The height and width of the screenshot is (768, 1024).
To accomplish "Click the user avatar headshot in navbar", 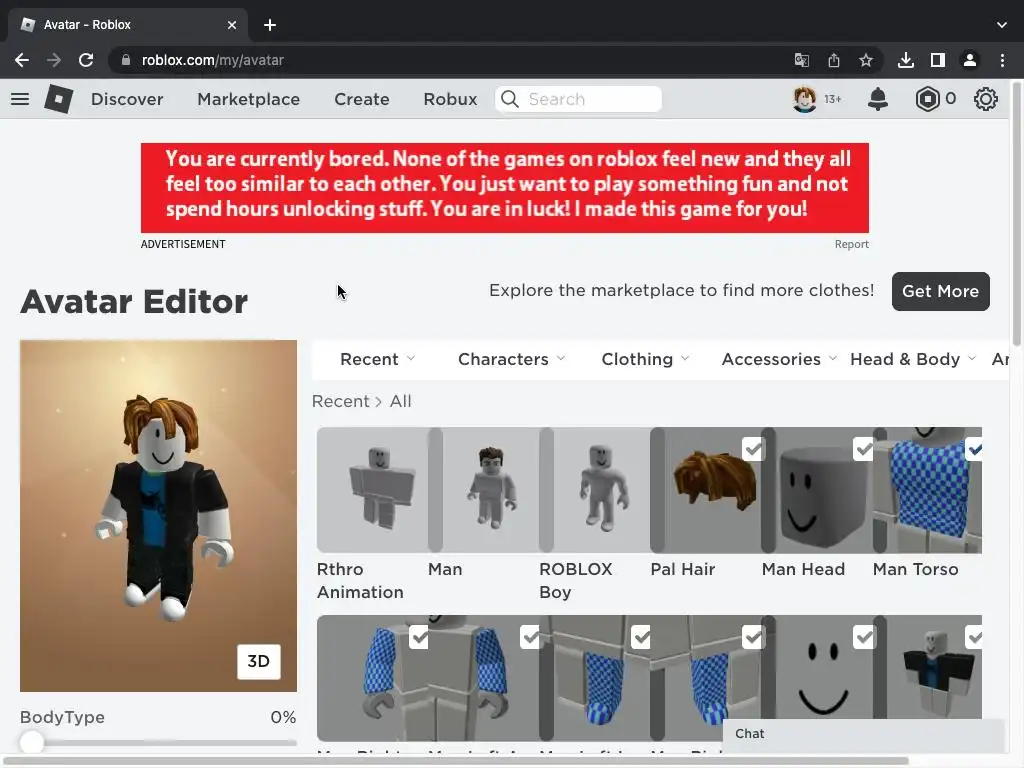I will [805, 99].
